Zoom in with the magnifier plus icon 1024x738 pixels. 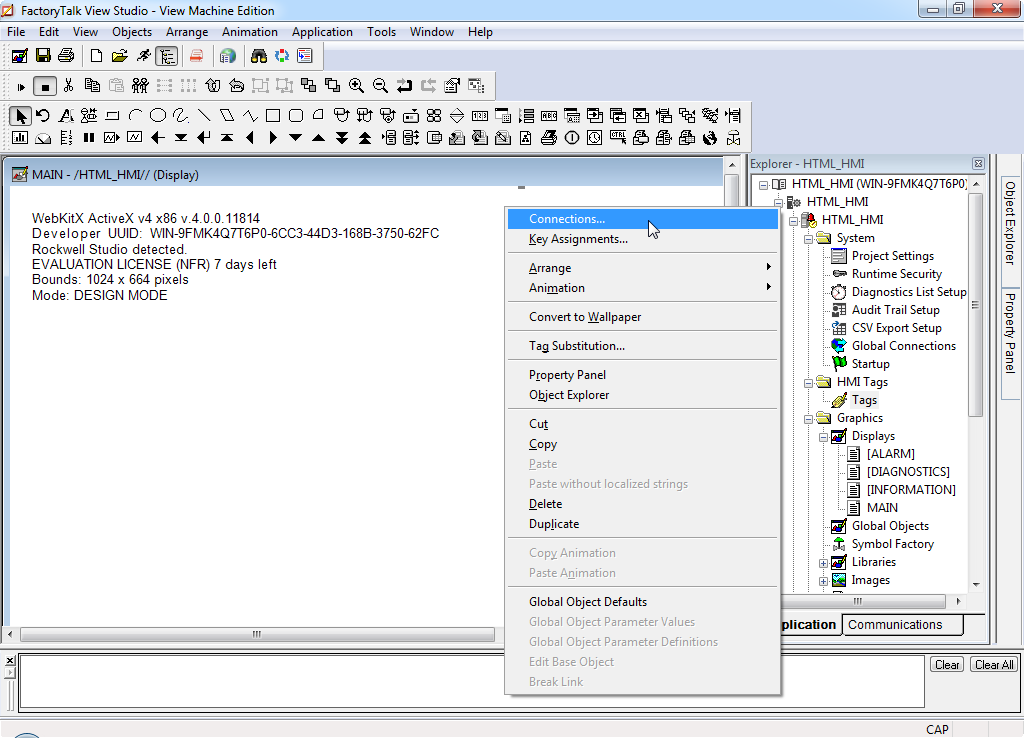click(356, 86)
